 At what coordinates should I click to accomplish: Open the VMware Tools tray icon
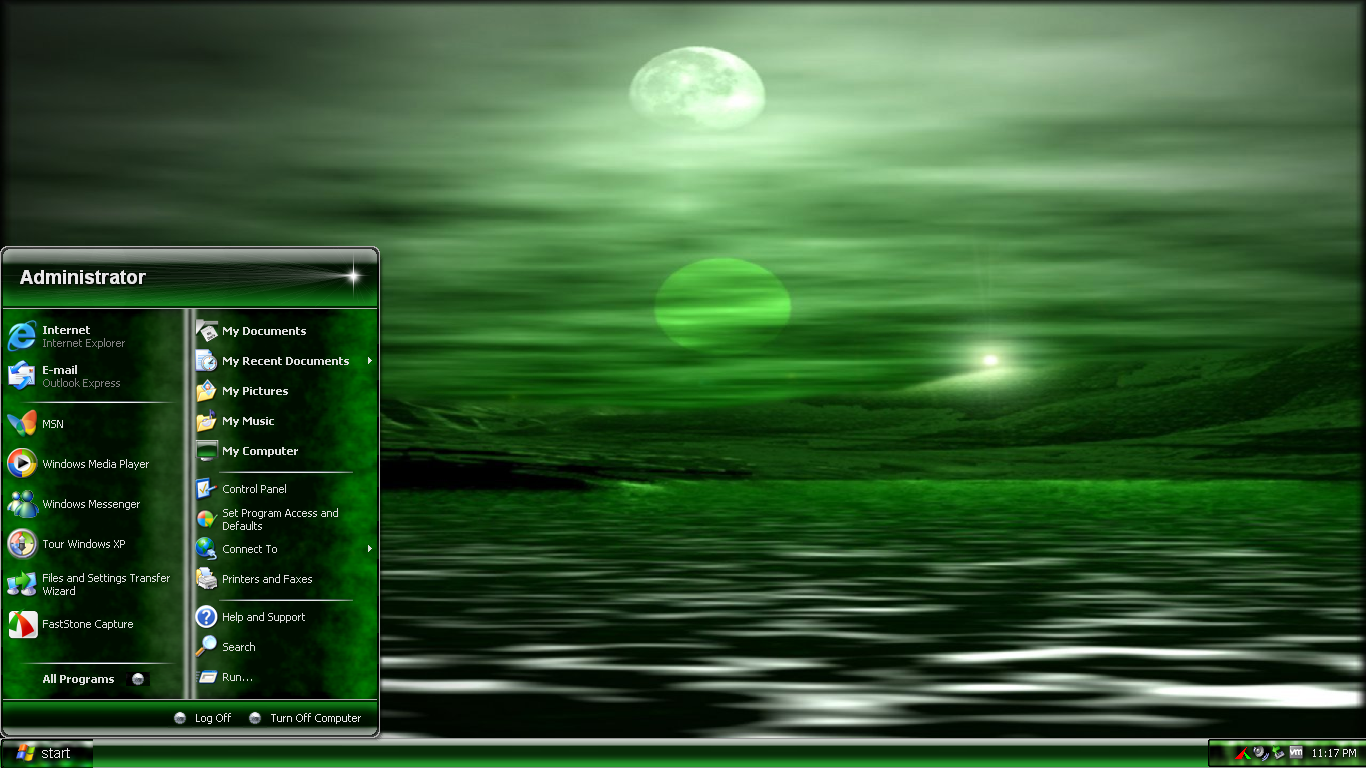tap(1296, 752)
